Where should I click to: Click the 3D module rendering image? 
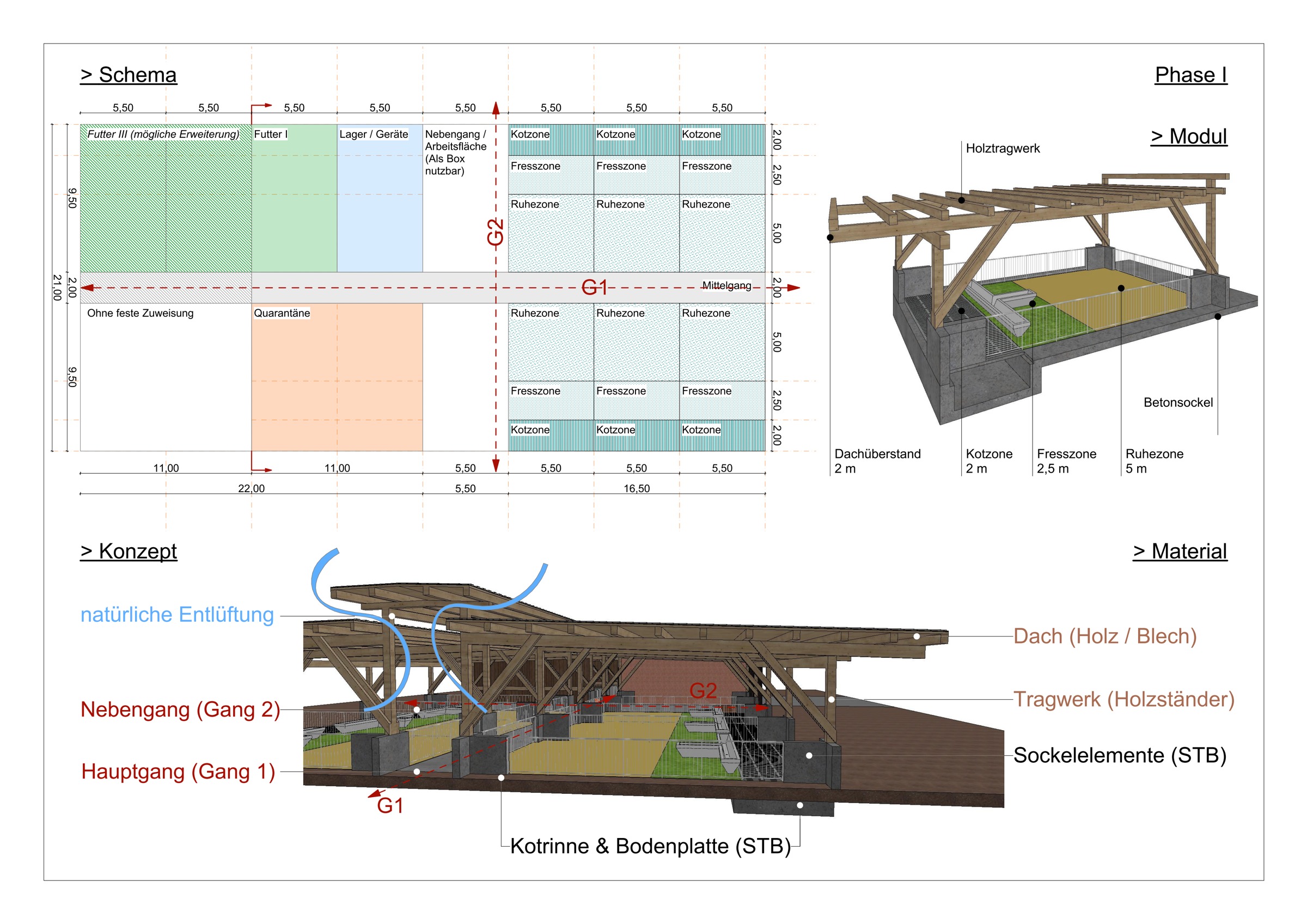coord(1043,298)
